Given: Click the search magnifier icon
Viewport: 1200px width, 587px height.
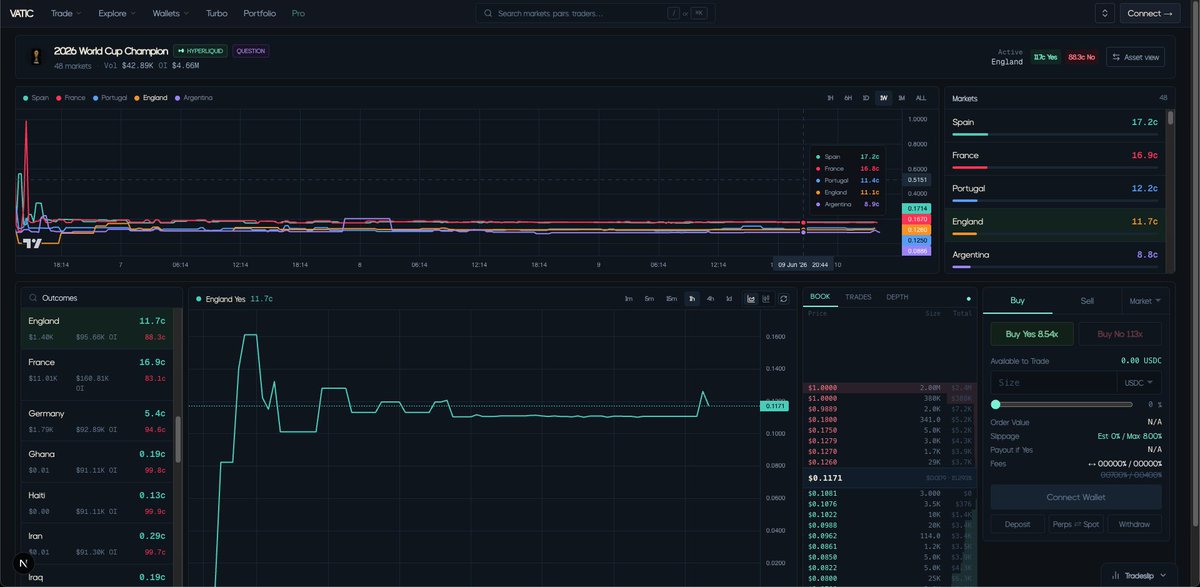Looking at the screenshot, I should 488,13.
